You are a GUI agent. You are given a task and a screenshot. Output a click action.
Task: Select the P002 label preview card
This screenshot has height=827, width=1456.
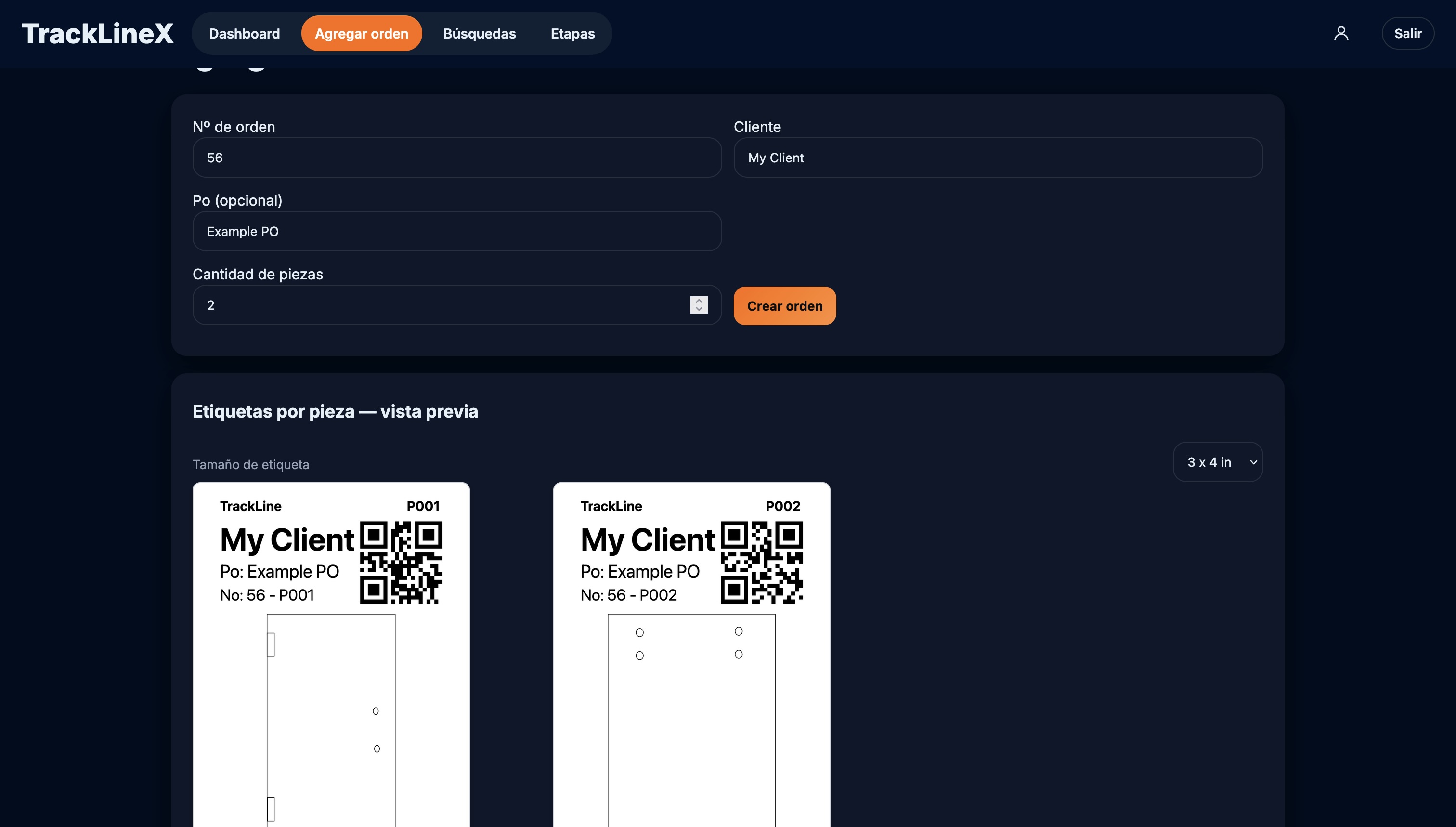[691, 655]
